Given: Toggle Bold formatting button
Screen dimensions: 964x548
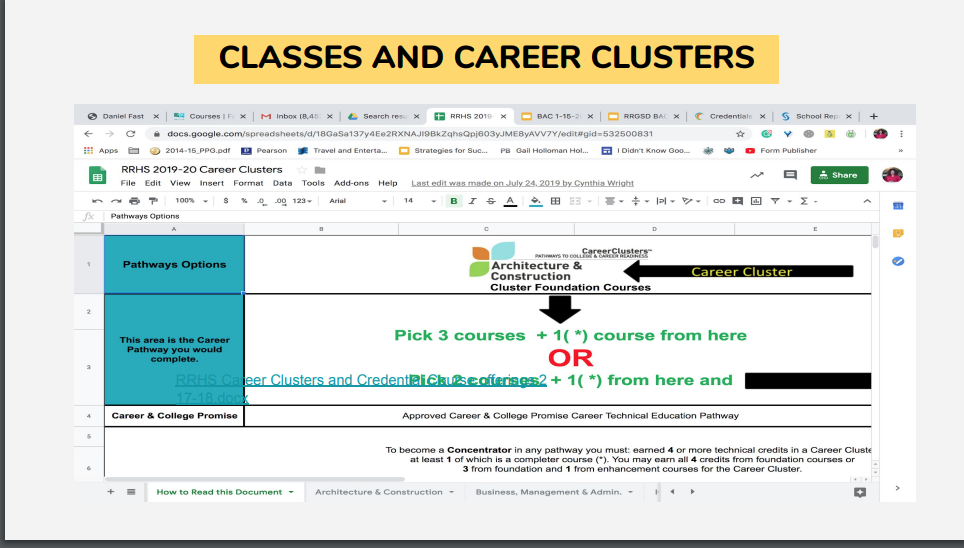Looking at the screenshot, I should pyautogui.click(x=456, y=201).
